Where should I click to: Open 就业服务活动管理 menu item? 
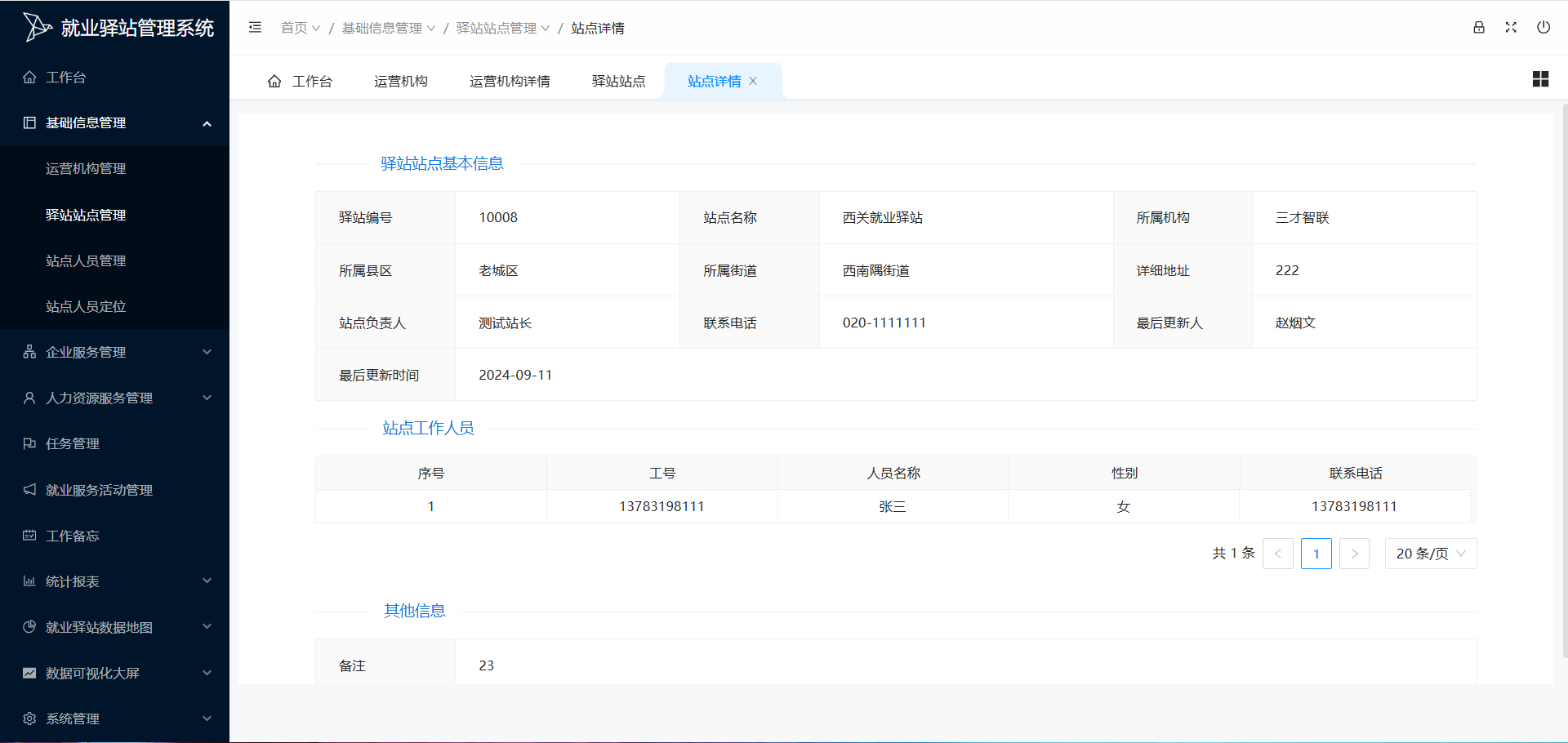(114, 490)
